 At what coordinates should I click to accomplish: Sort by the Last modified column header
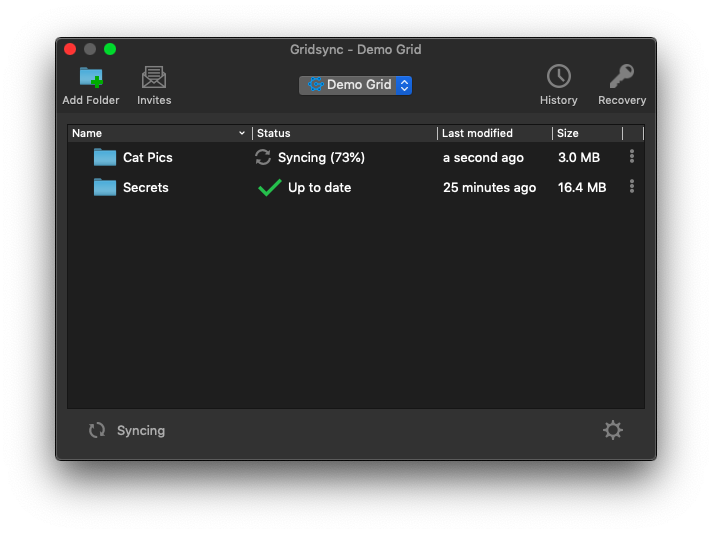(x=493, y=133)
